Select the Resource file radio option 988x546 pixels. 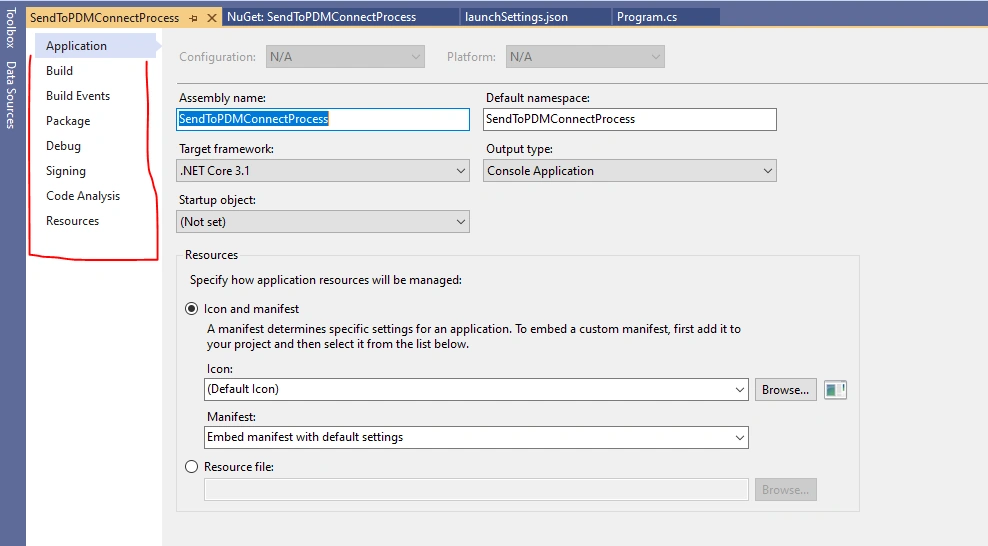pyautogui.click(x=192, y=467)
